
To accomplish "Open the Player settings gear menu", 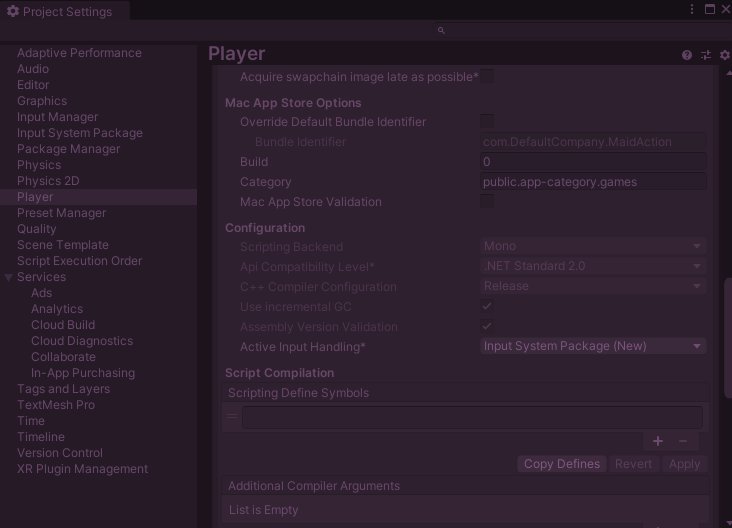I will pyautogui.click(x=725, y=55).
